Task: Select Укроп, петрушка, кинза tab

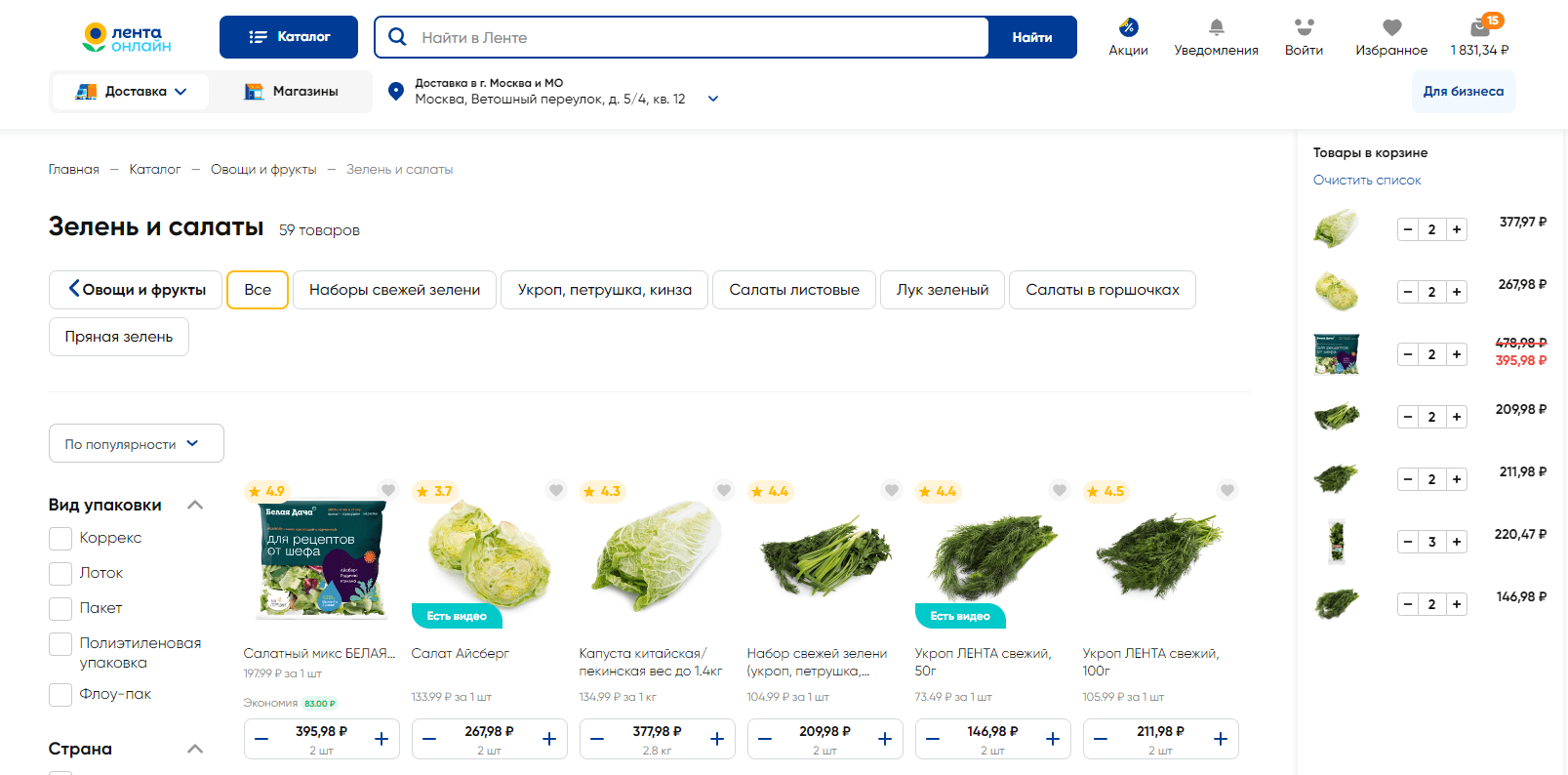Action: 605,290
